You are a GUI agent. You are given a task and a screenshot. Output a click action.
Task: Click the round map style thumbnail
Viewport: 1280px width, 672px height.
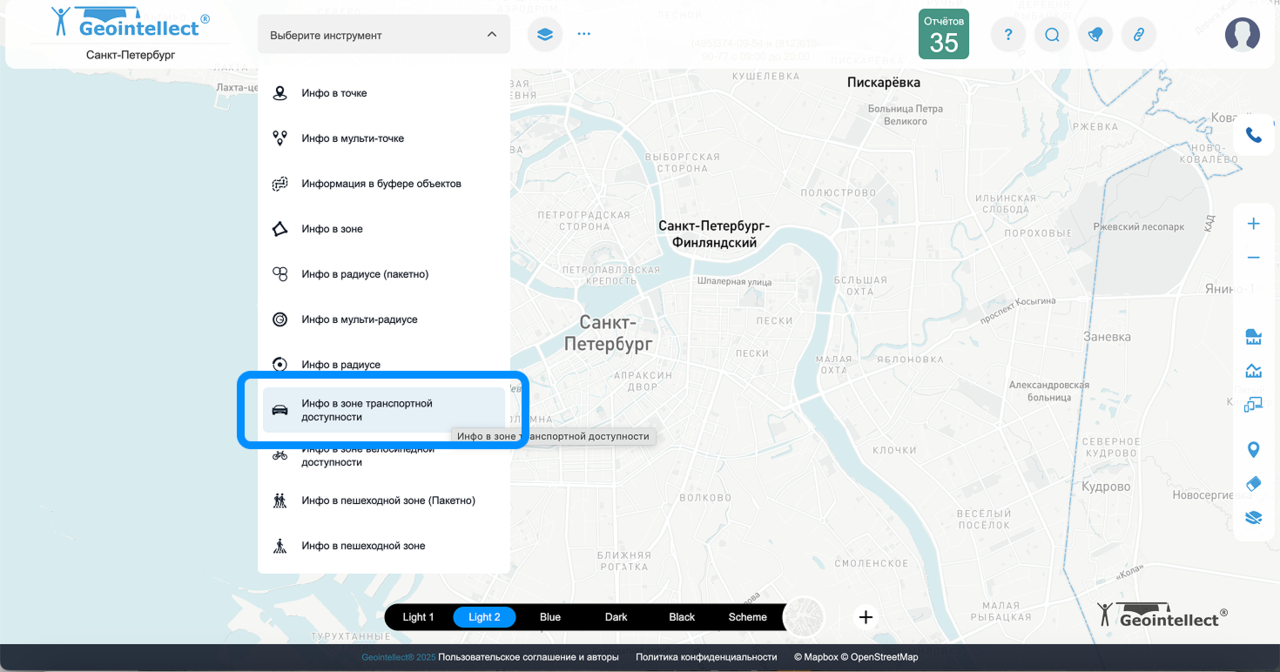coord(804,617)
